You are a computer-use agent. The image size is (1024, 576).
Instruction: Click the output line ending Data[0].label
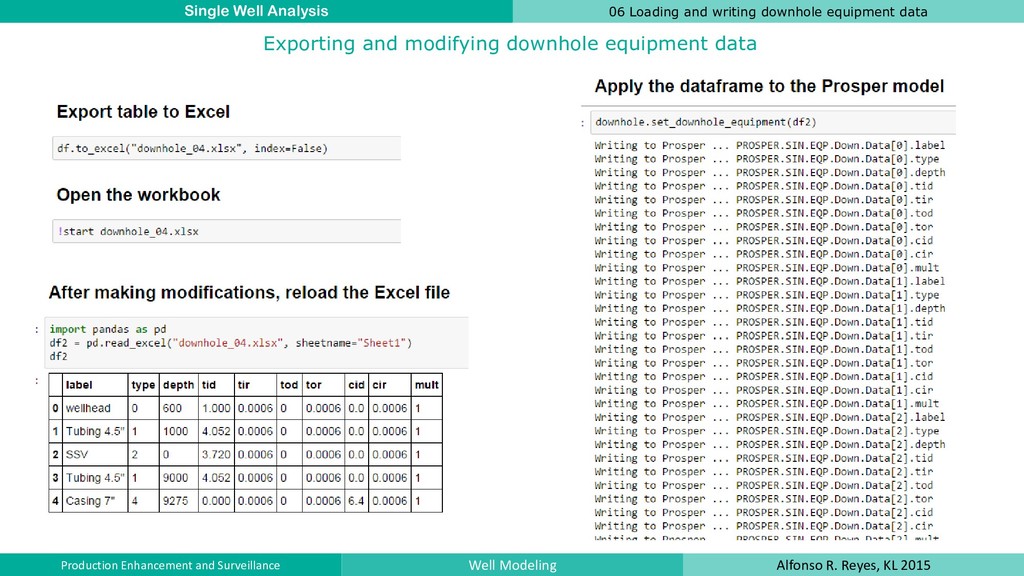pos(769,145)
